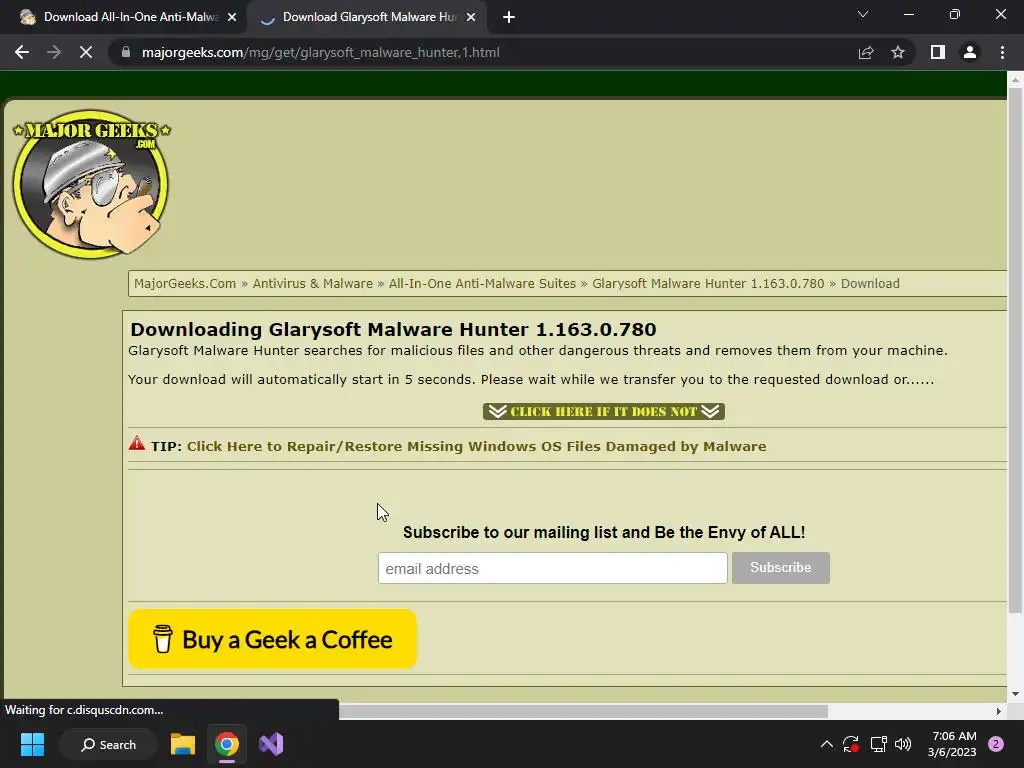Click Here If It Does Not button
The height and width of the screenshot is (768, 1024).
[x=604, y=411]
